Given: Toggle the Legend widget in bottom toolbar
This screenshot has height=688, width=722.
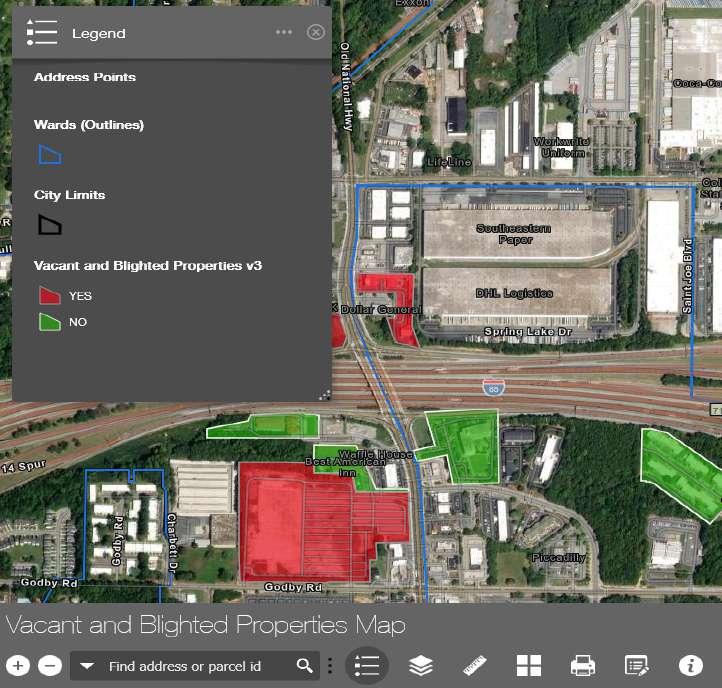Looking at the screenshot, I should (367, 665).
